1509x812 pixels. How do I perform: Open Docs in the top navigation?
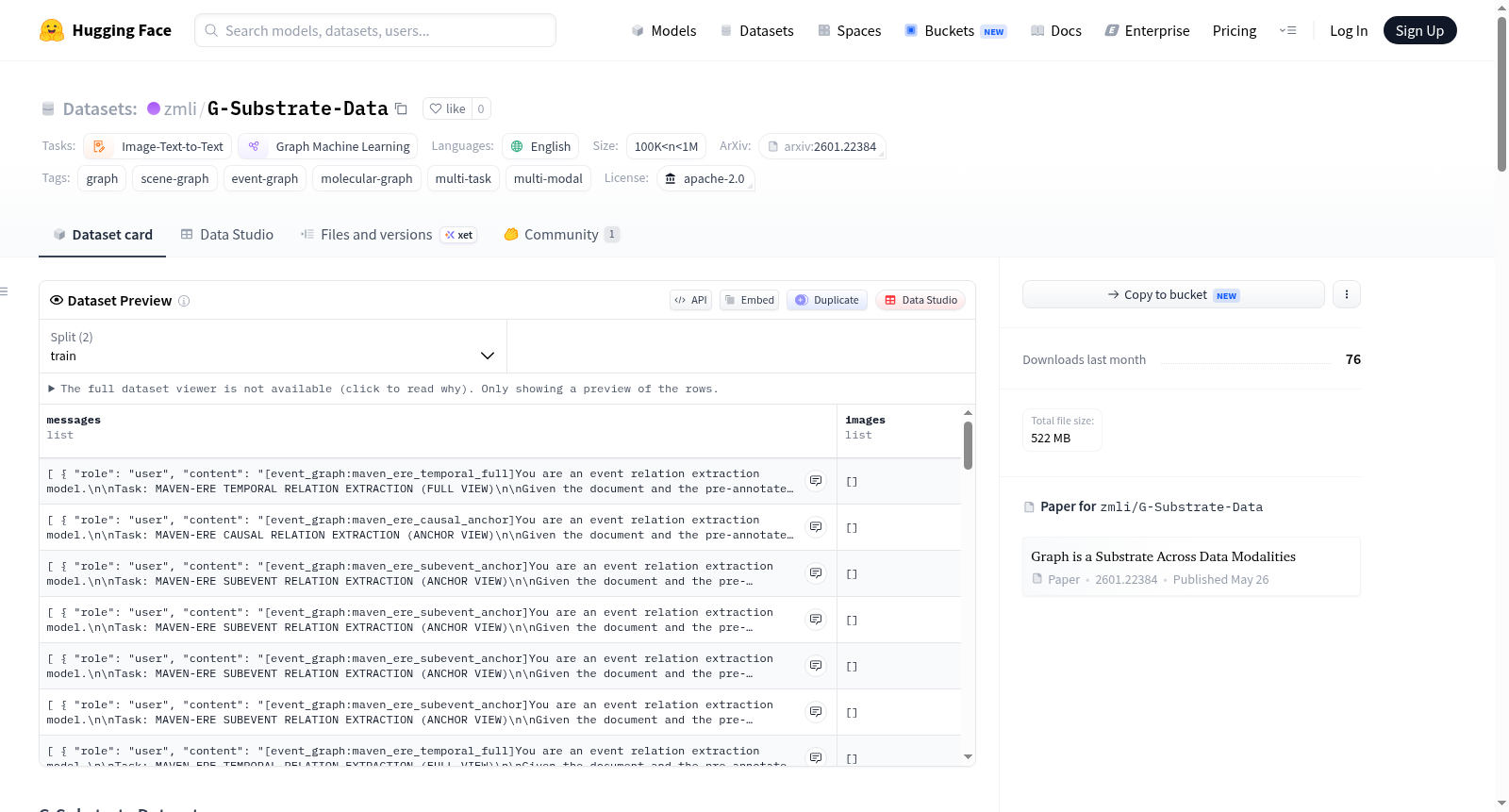(x=1056, y=30)
